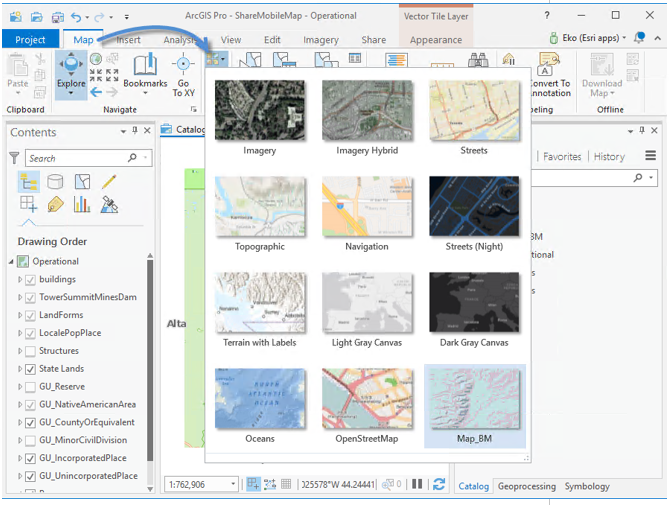Viewport: 671px width, 505px height.
Task: Select List By Labeling tag icon
Action: click(x=55, y=204)
